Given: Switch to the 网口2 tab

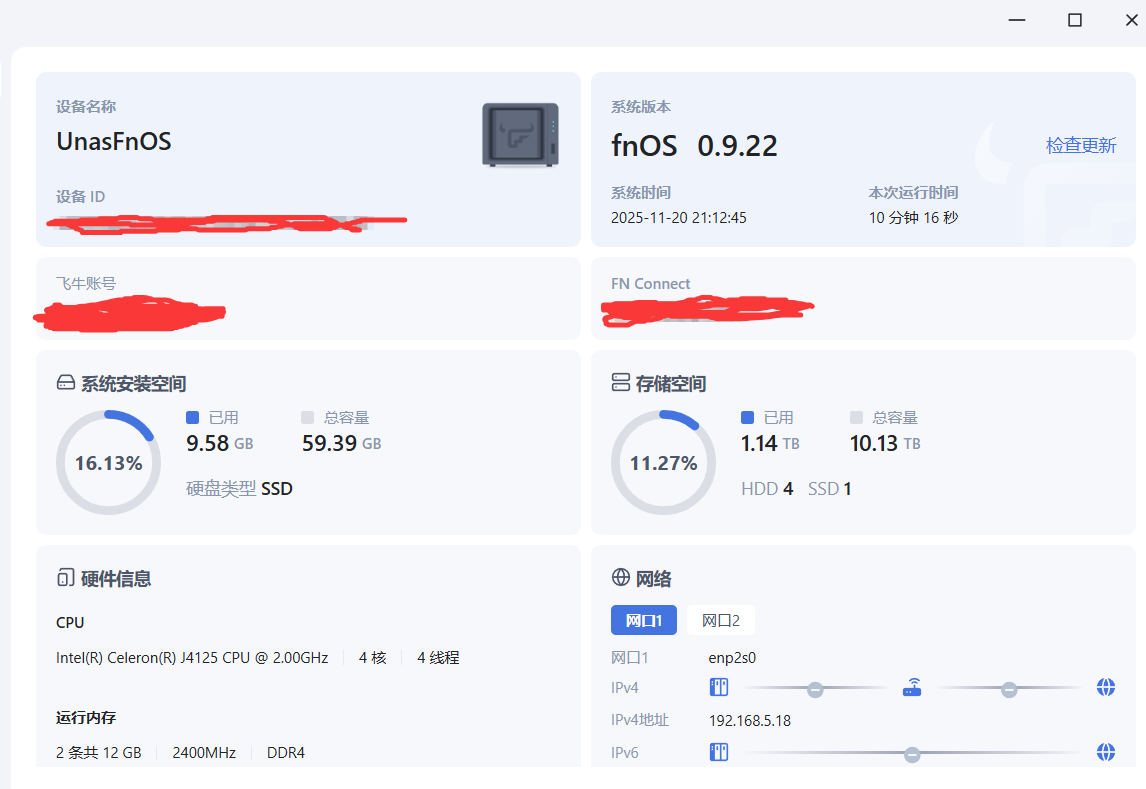Looking at the screenshot, I should coord(720,620).
